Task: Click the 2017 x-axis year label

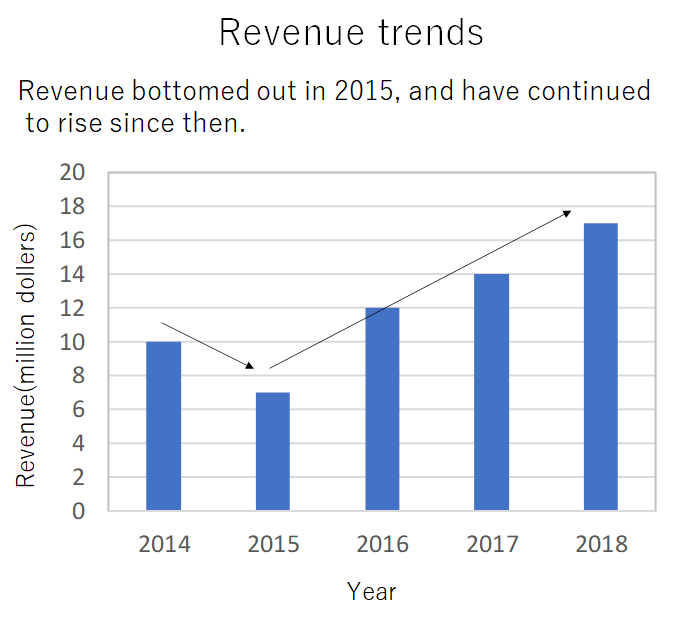Action: tap(491, 544)
